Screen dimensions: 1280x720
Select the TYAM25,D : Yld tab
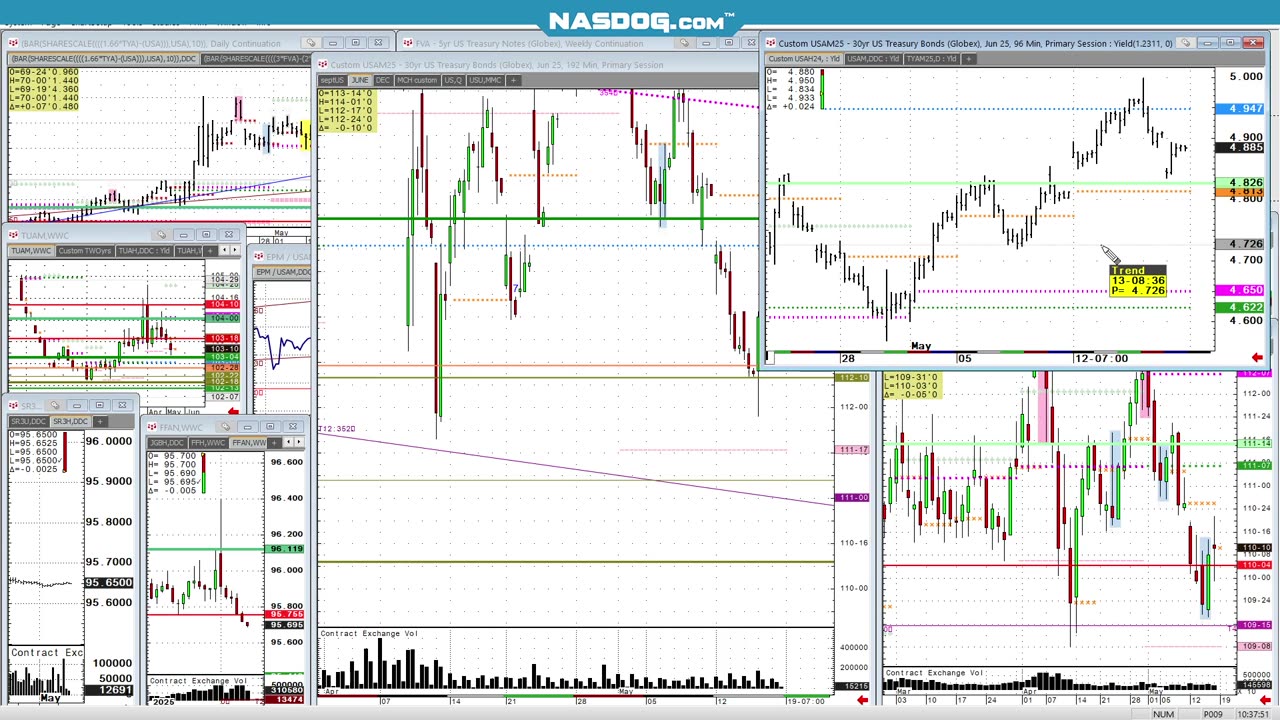coord(930,59)
